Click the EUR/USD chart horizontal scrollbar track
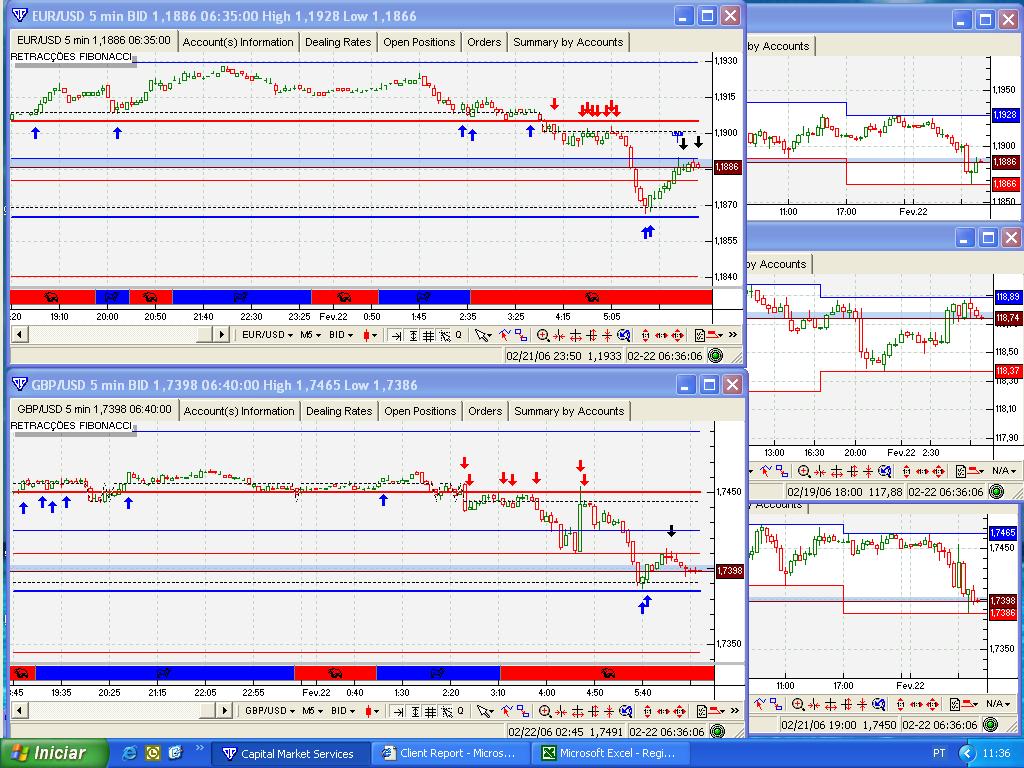 point(120,334)
